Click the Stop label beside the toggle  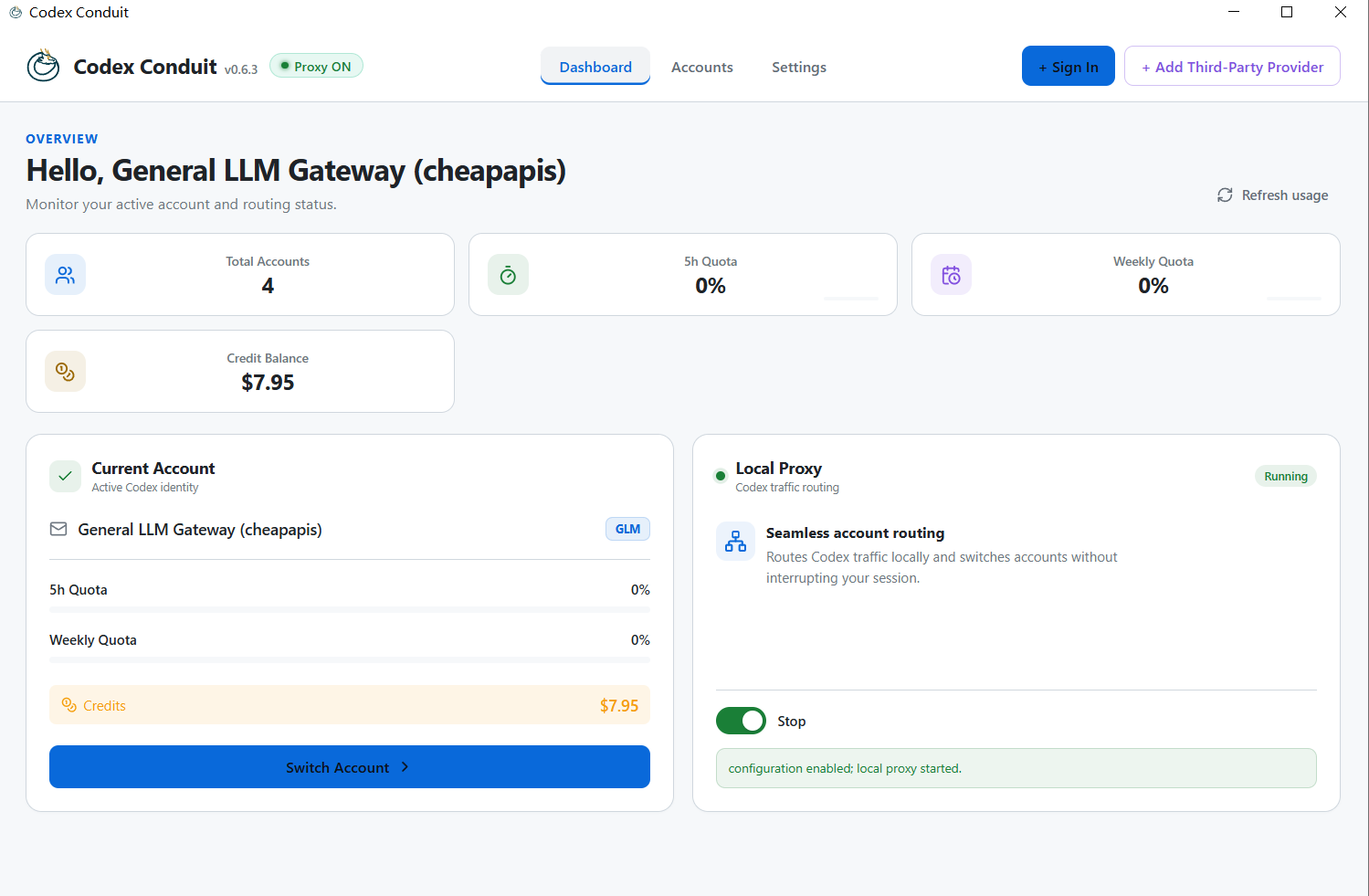[792, 722]
